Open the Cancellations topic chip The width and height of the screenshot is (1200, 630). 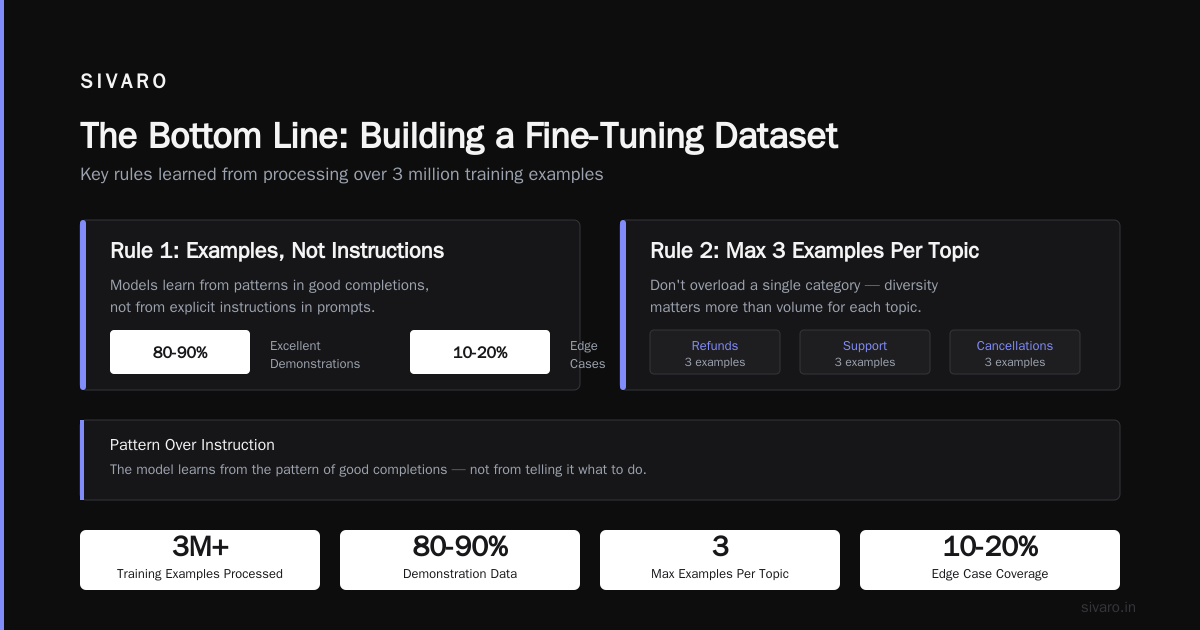[1015, 352]
